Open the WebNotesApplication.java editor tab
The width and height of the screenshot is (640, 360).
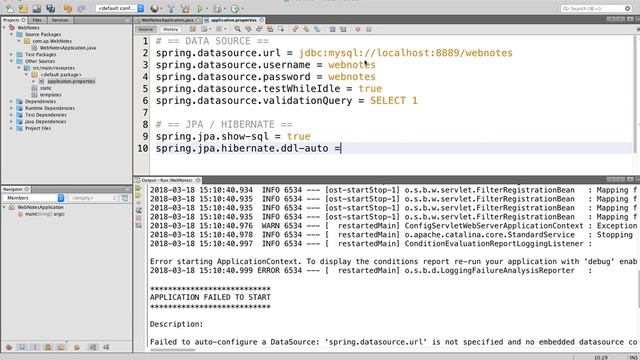point(167,20)
